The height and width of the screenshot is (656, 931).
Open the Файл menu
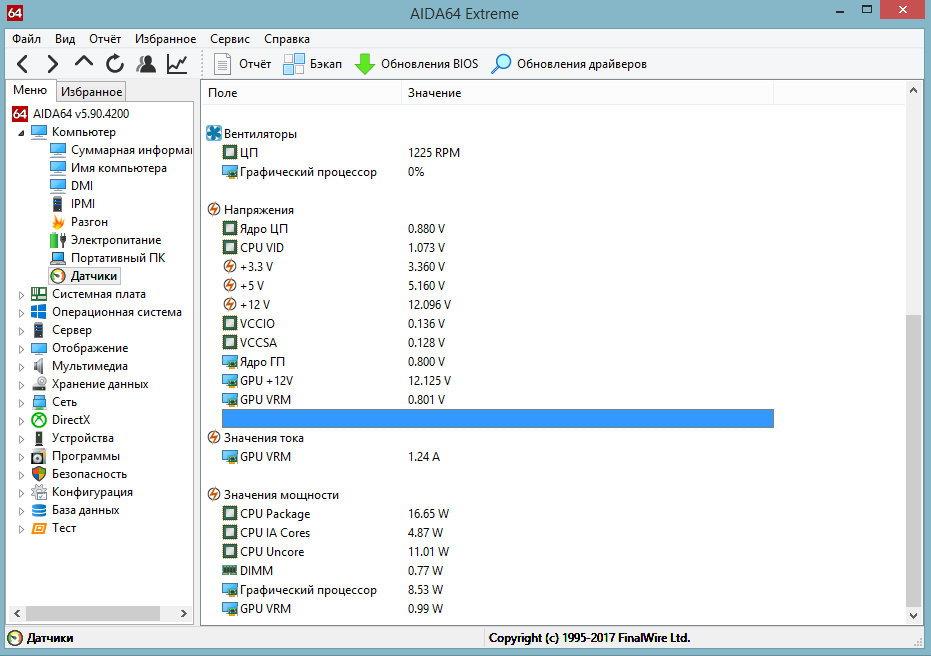(x=26, y=39)
